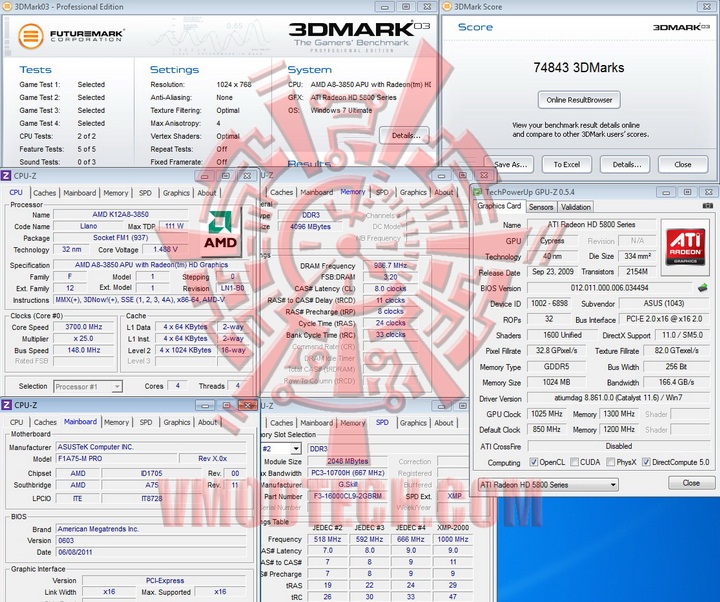Click the ATI Radeon logo in GPU-Z
Viewport: 720px width, 602px height.
coord(686,247)
